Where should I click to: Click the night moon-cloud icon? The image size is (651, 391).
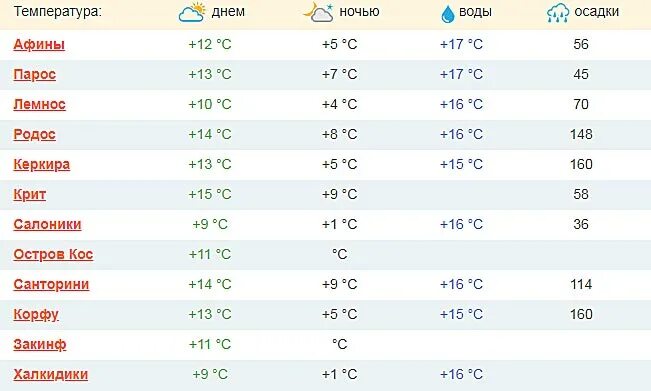point(318,12)
